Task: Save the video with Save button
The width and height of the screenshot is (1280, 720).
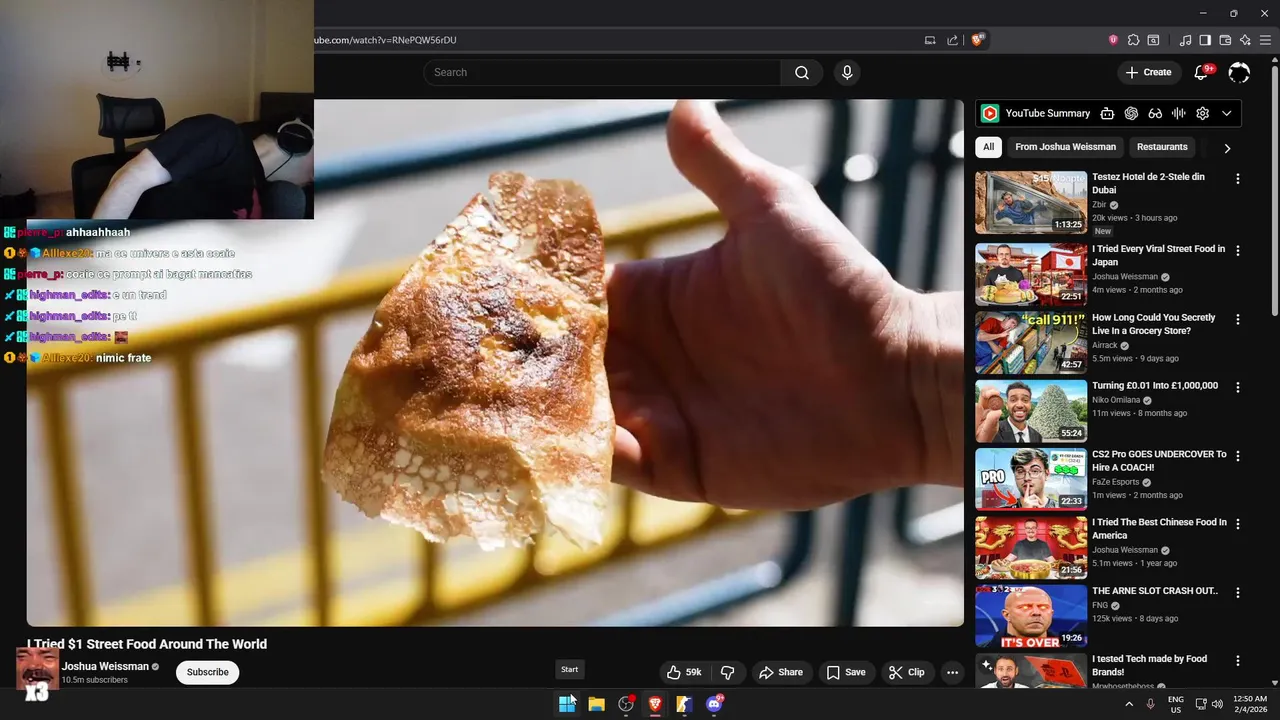Action: coord(845,672)
